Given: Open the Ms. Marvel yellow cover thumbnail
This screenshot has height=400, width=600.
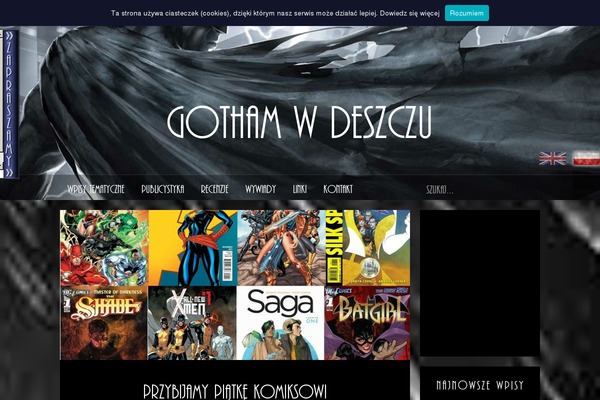Looking at the screenshot, I should (x=192, y=248).
